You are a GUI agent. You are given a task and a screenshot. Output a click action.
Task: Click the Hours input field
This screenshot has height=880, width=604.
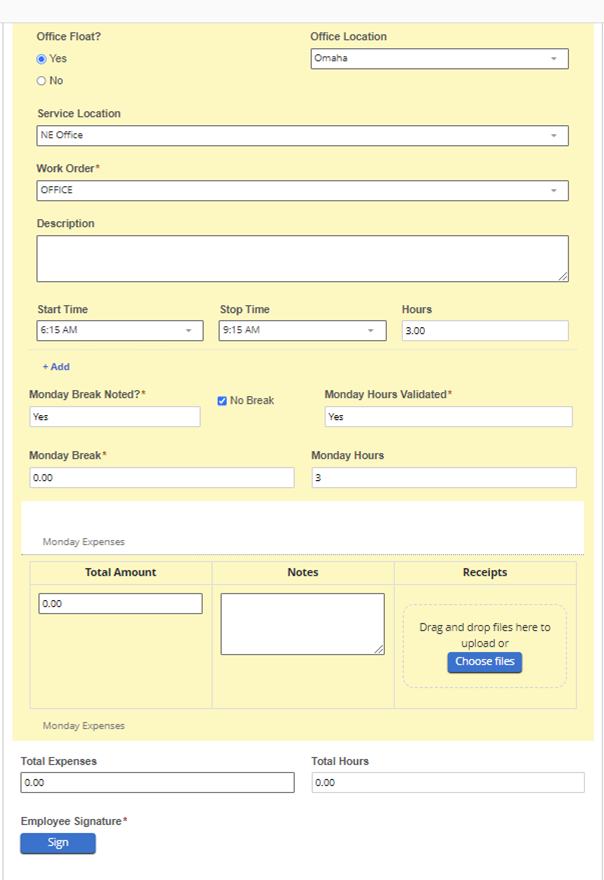point(485,330)
